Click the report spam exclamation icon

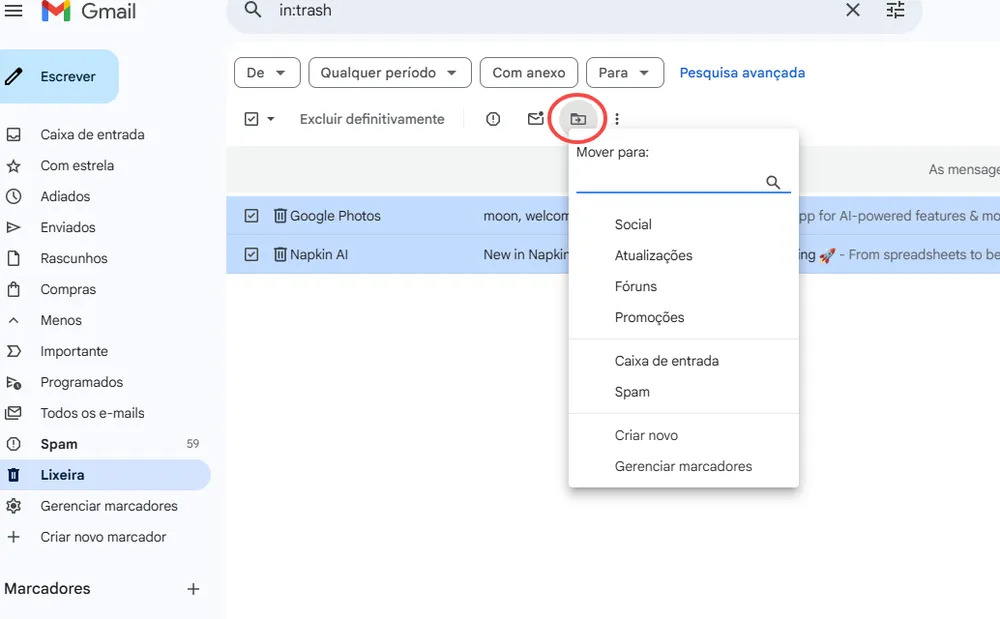[492, 118]
